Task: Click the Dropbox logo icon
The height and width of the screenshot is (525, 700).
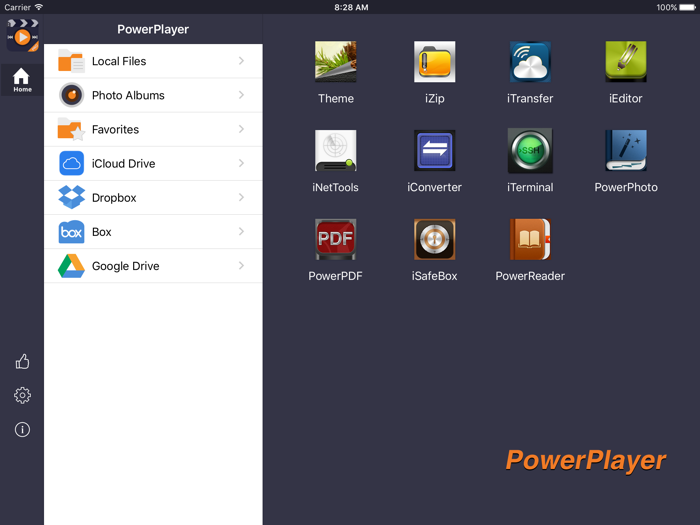Action: [x=71, y=197]
